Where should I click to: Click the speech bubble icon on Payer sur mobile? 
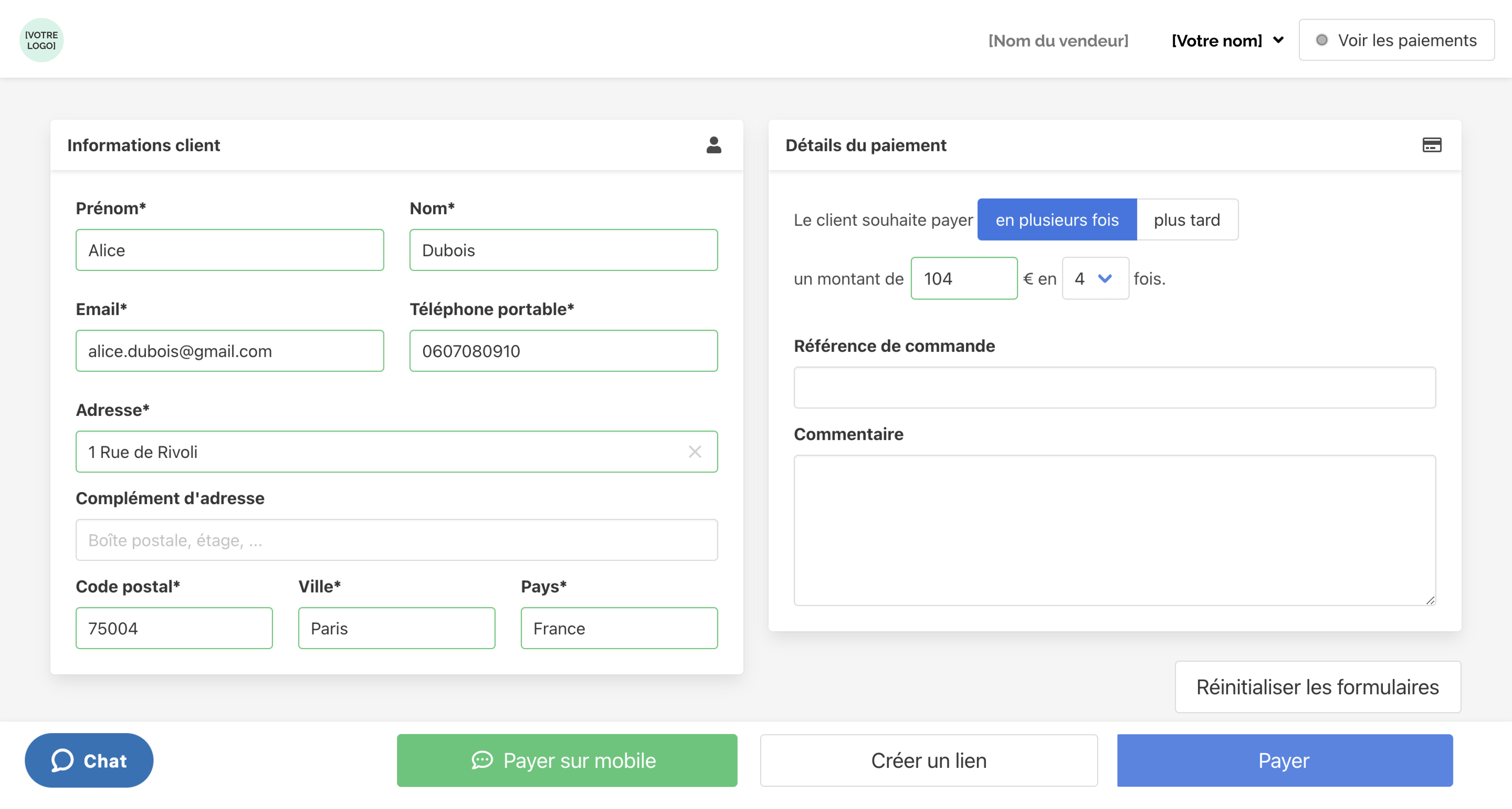tap(482, 760)
